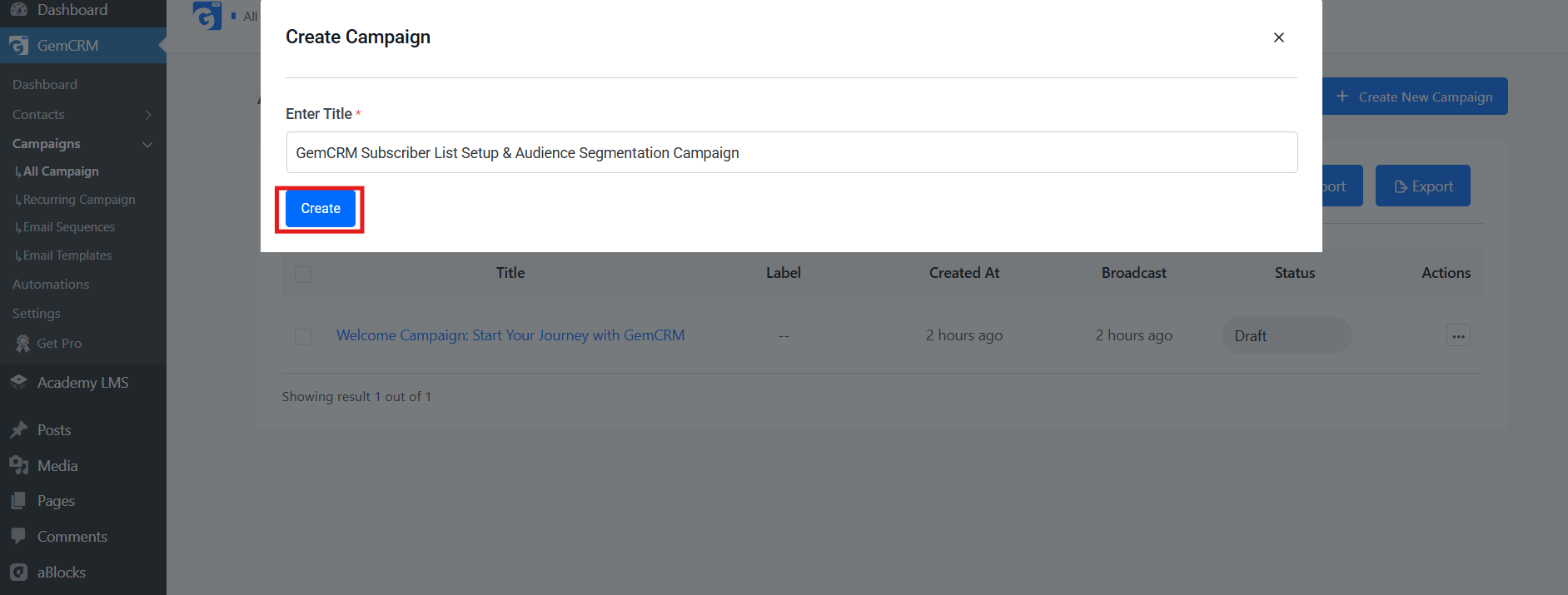Click the blue Create button
This screenshot has width=1568, height=595.
(321, 208)
